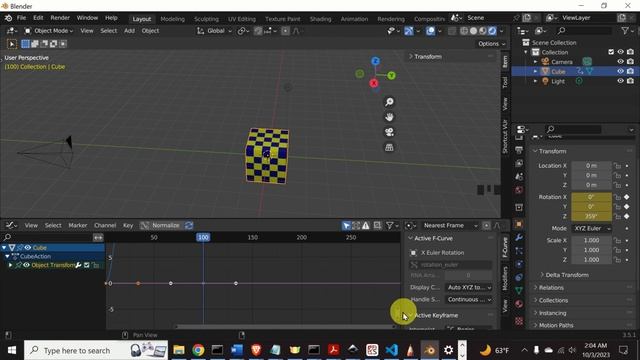Click normalize auto refresh icon
This screenshot has height=360, width=640.
pos(189,225)
